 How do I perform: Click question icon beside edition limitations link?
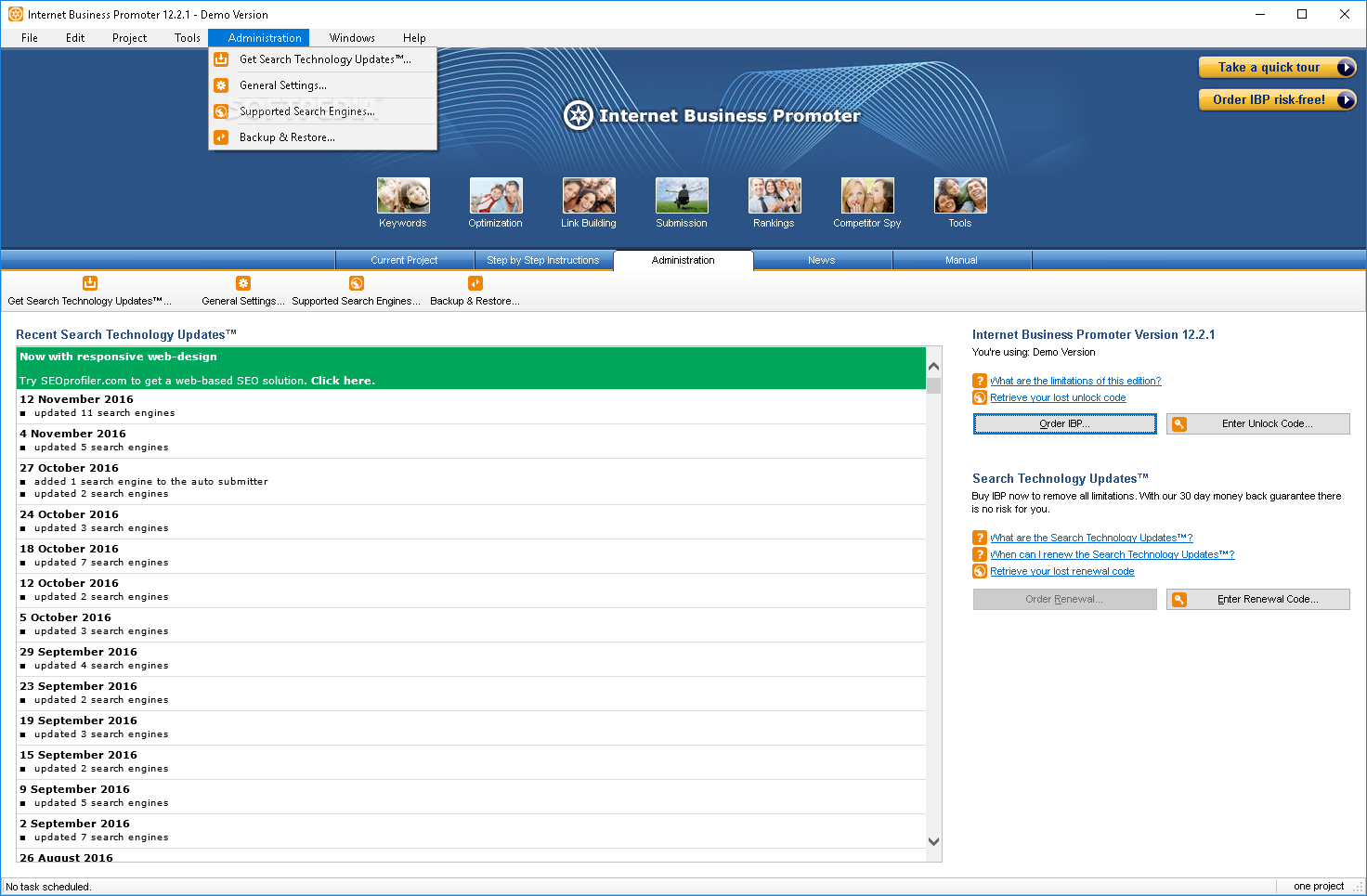(x=980, y=381)
